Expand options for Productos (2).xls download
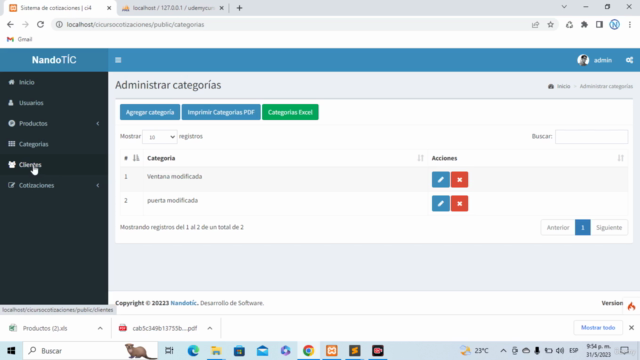Image resolution: width=640 pixels, height=360 pixels. click(100, 328)
